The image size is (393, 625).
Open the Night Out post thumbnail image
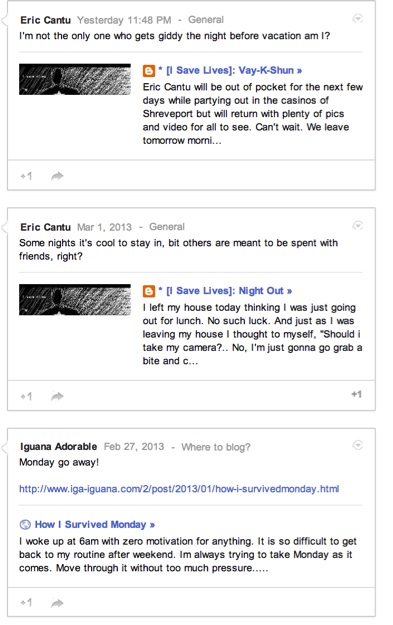click(75, 300)
